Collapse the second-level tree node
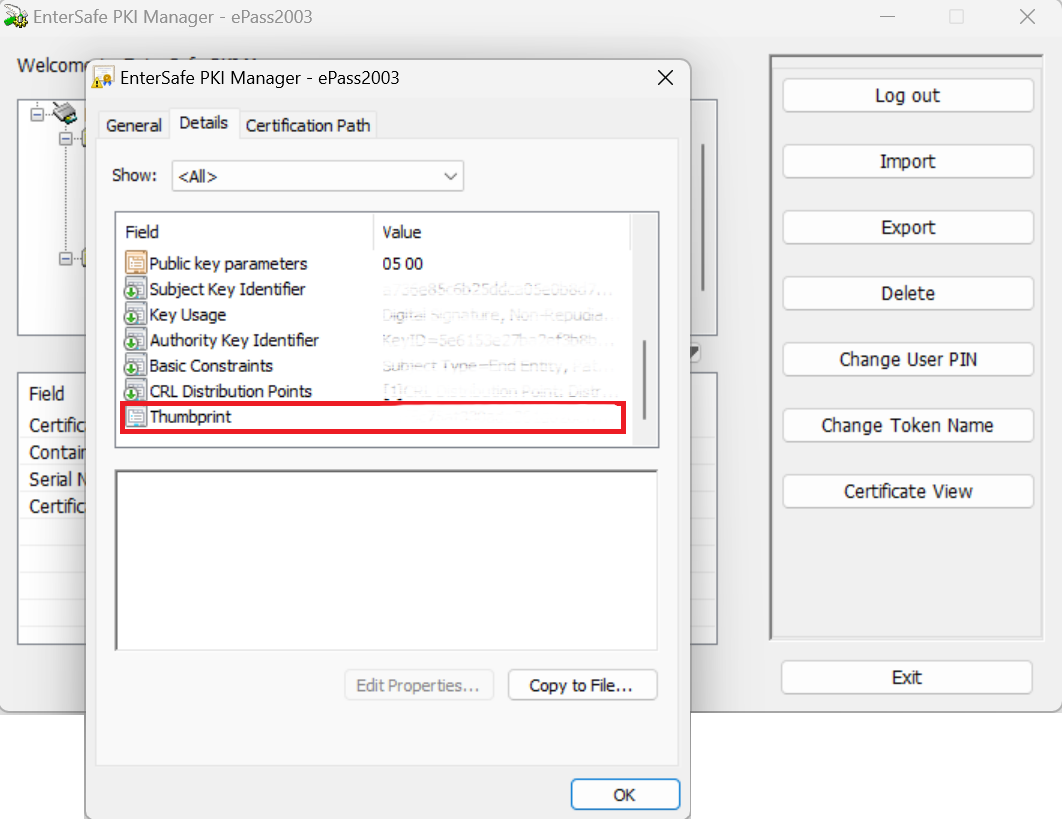The height and width of the screenshot is (819, 1062). (x=65, y=139)
